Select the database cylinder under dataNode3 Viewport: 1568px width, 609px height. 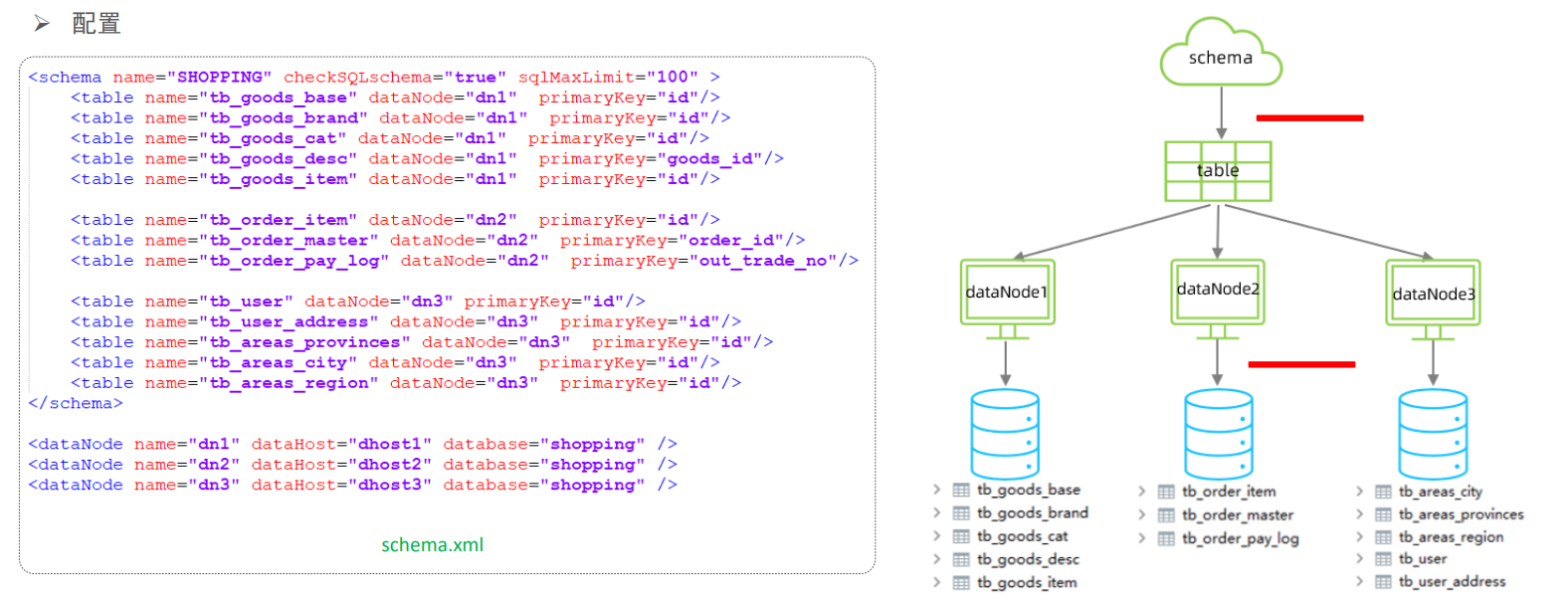pos(1433,434)
